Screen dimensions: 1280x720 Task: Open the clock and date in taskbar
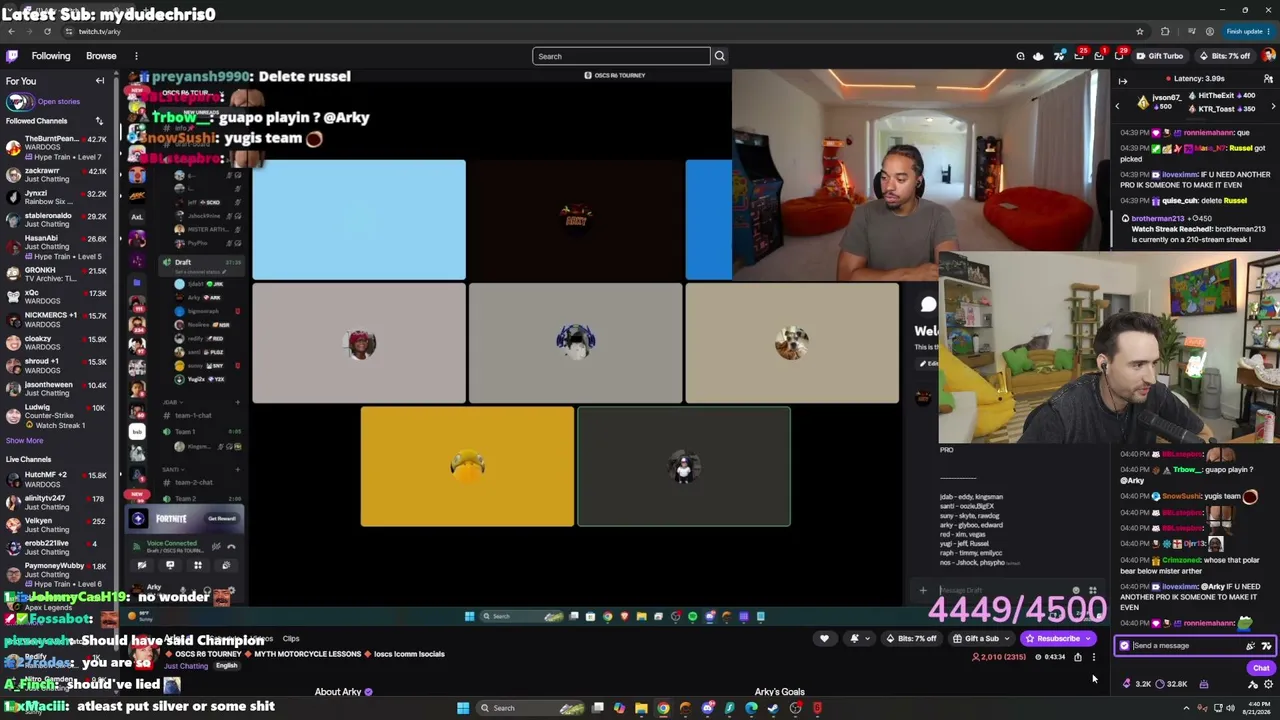[x=1255, y=708]
